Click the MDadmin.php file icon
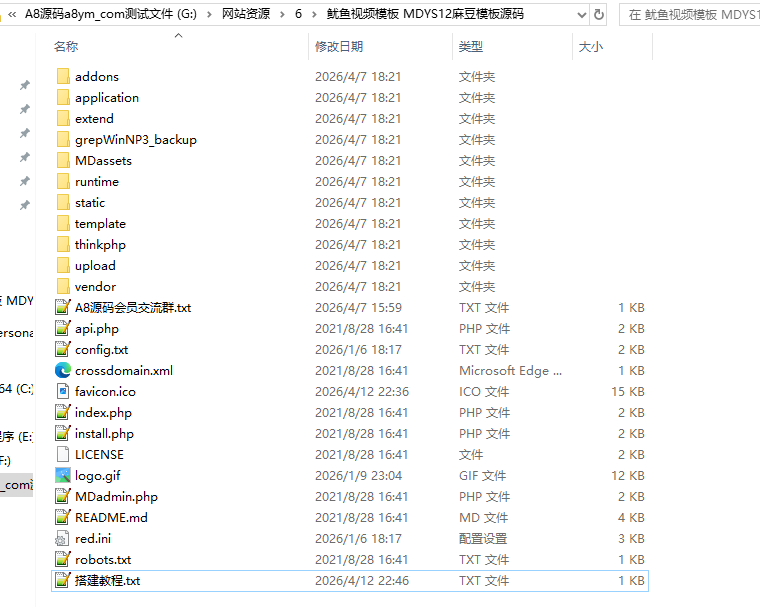 (63, 496)
